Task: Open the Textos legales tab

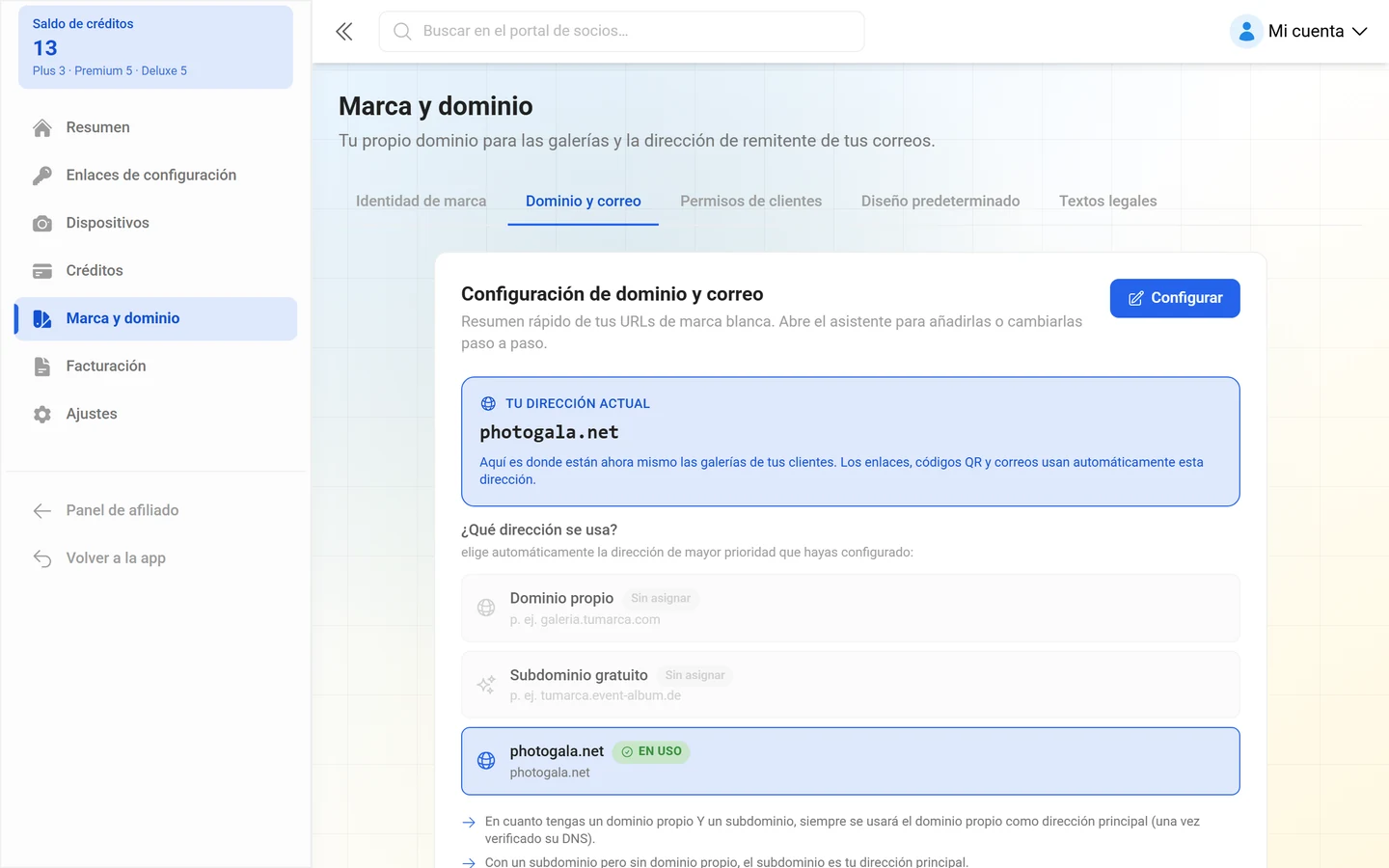Action: point(1107,201)
